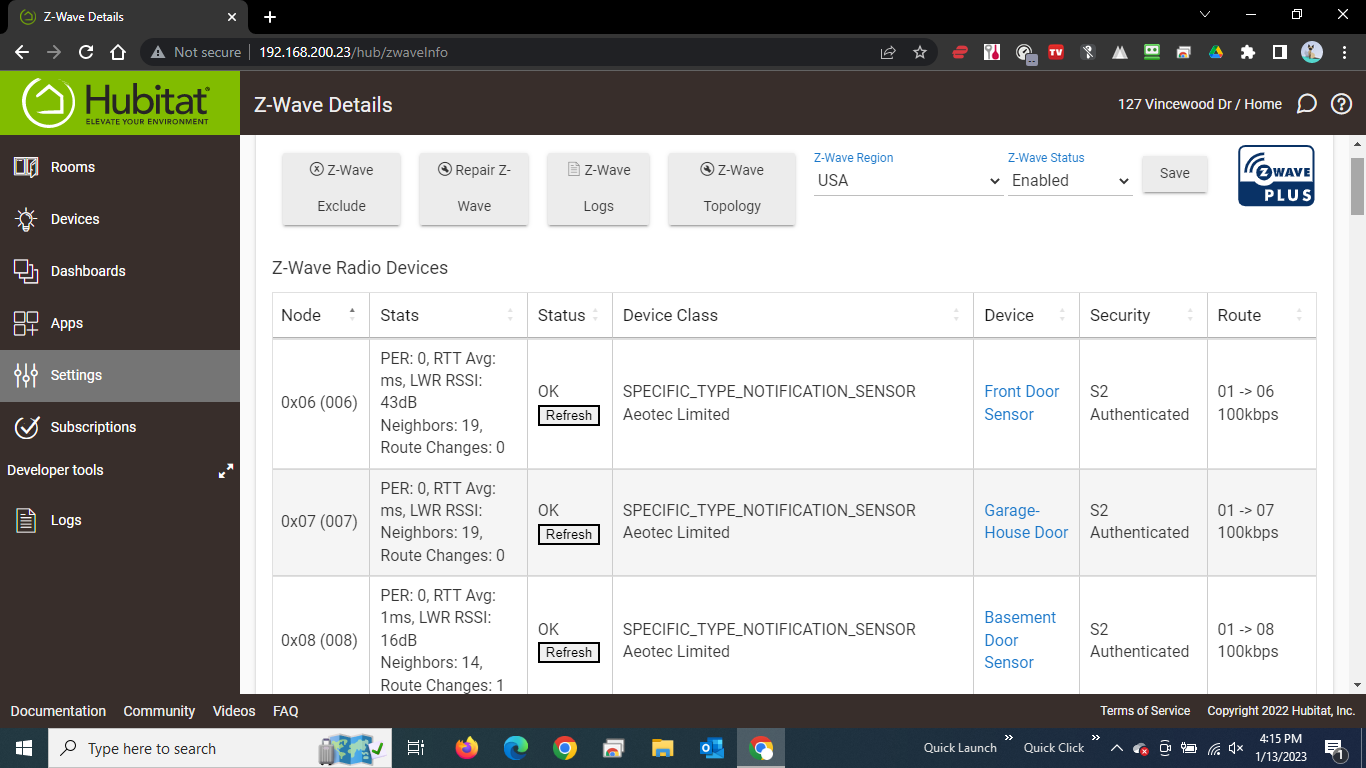
Task: Open Z-Wave Logs button
Action: [598, 188]
